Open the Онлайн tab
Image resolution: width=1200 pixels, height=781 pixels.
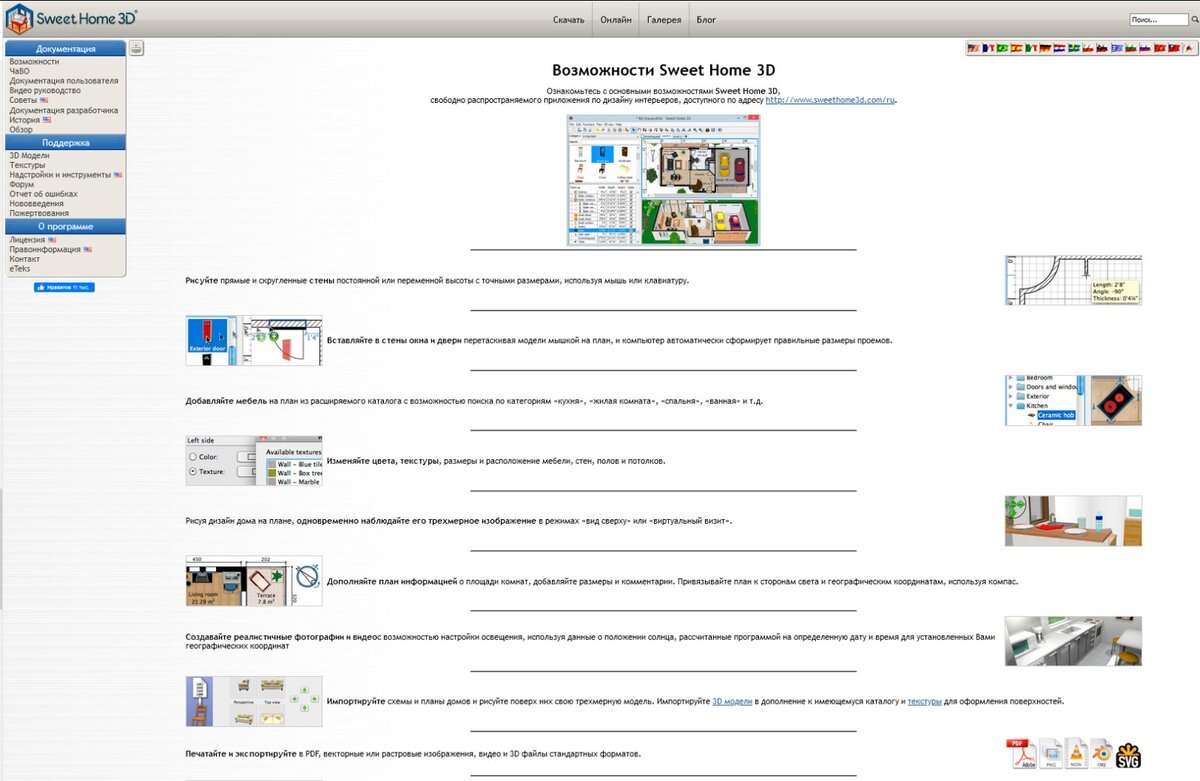(616, 19)
